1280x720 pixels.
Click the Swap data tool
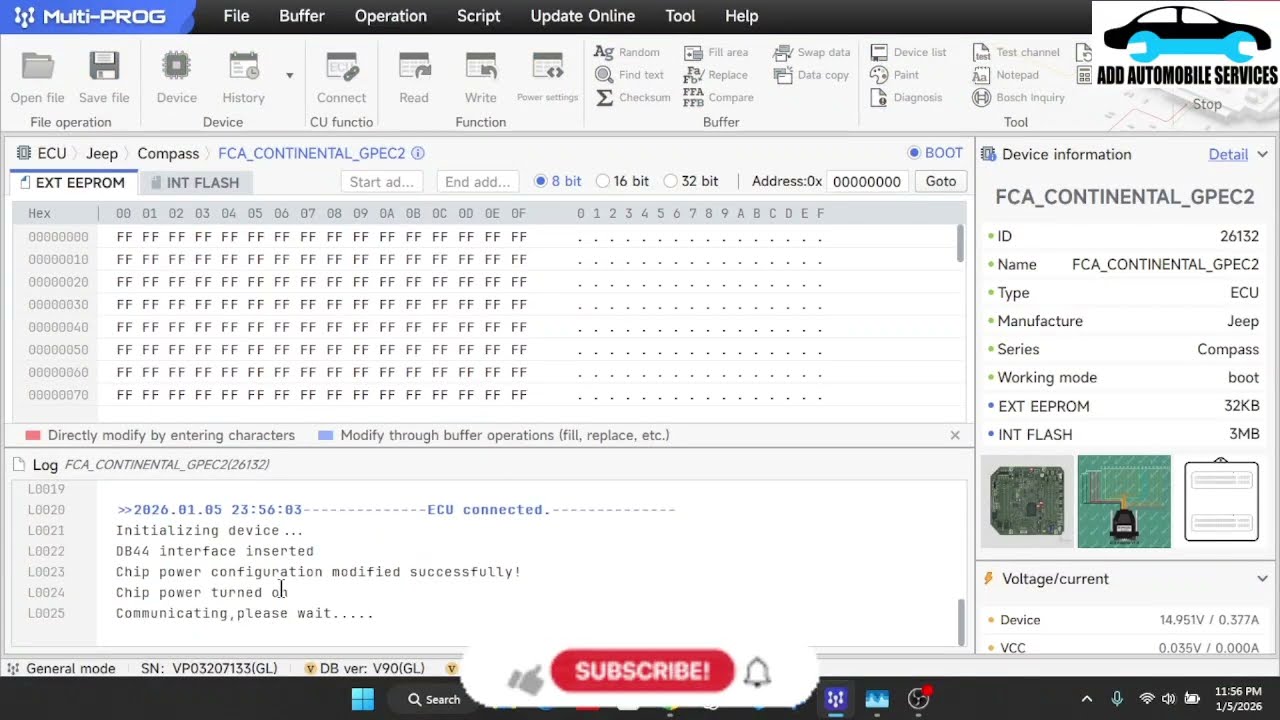point(812,52)
